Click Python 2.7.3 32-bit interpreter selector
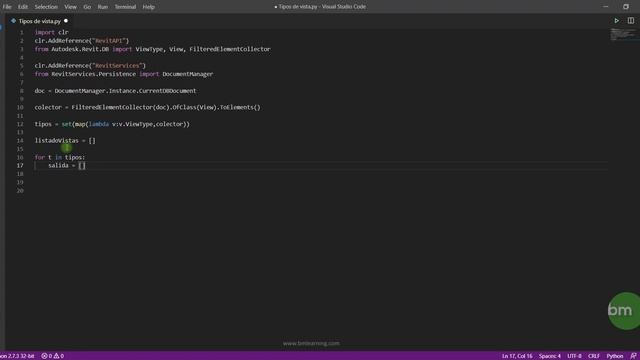This screenshot has height=360, width=640. (17, 356)
